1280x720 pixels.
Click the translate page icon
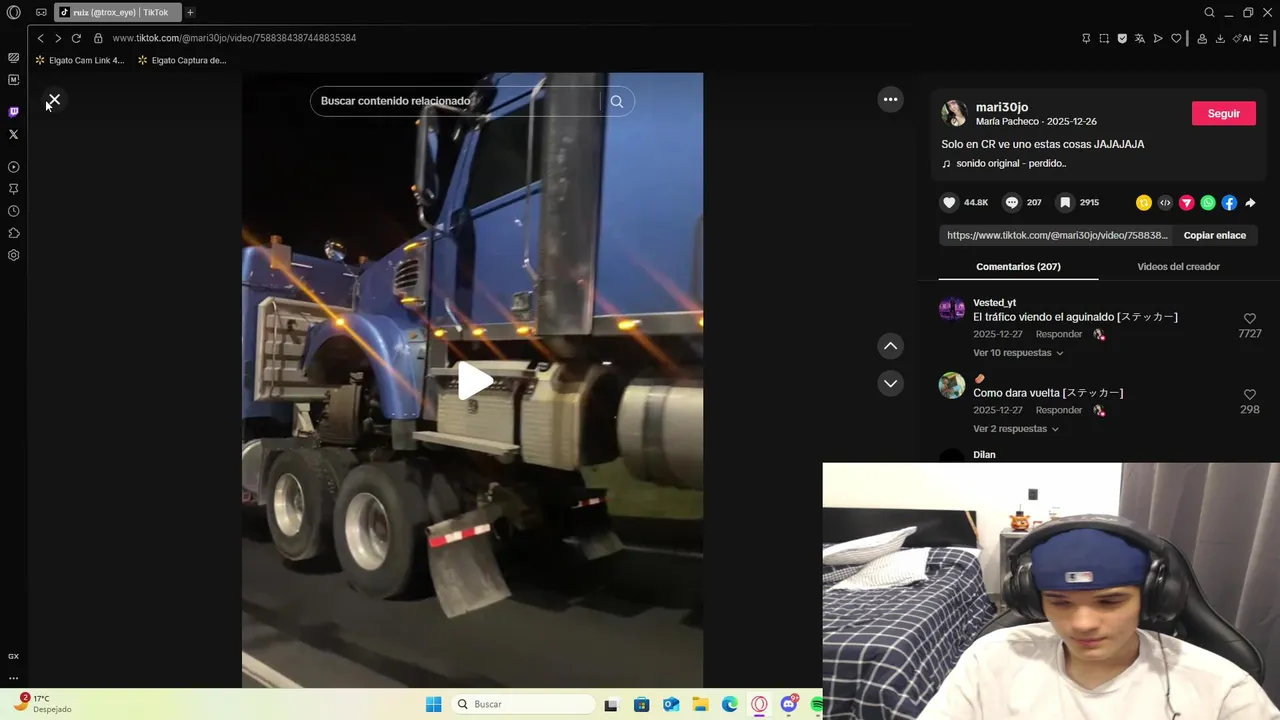click(x=1140, y=38)
